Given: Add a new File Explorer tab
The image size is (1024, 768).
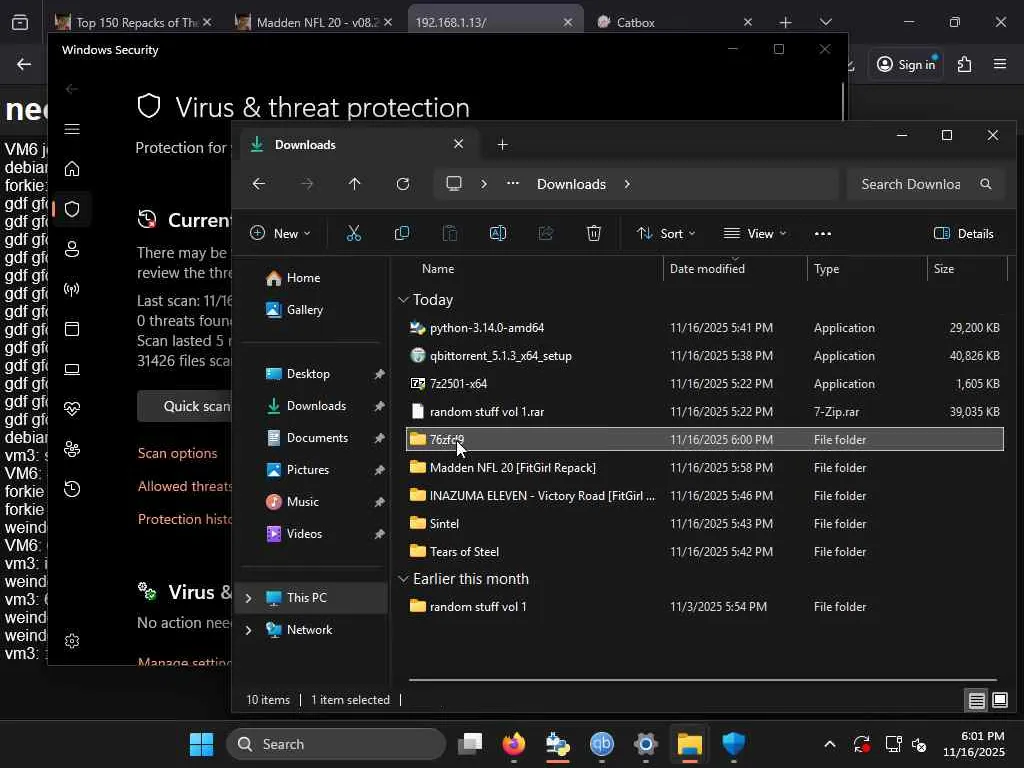Looking at the screenshot, I should 502,144.
